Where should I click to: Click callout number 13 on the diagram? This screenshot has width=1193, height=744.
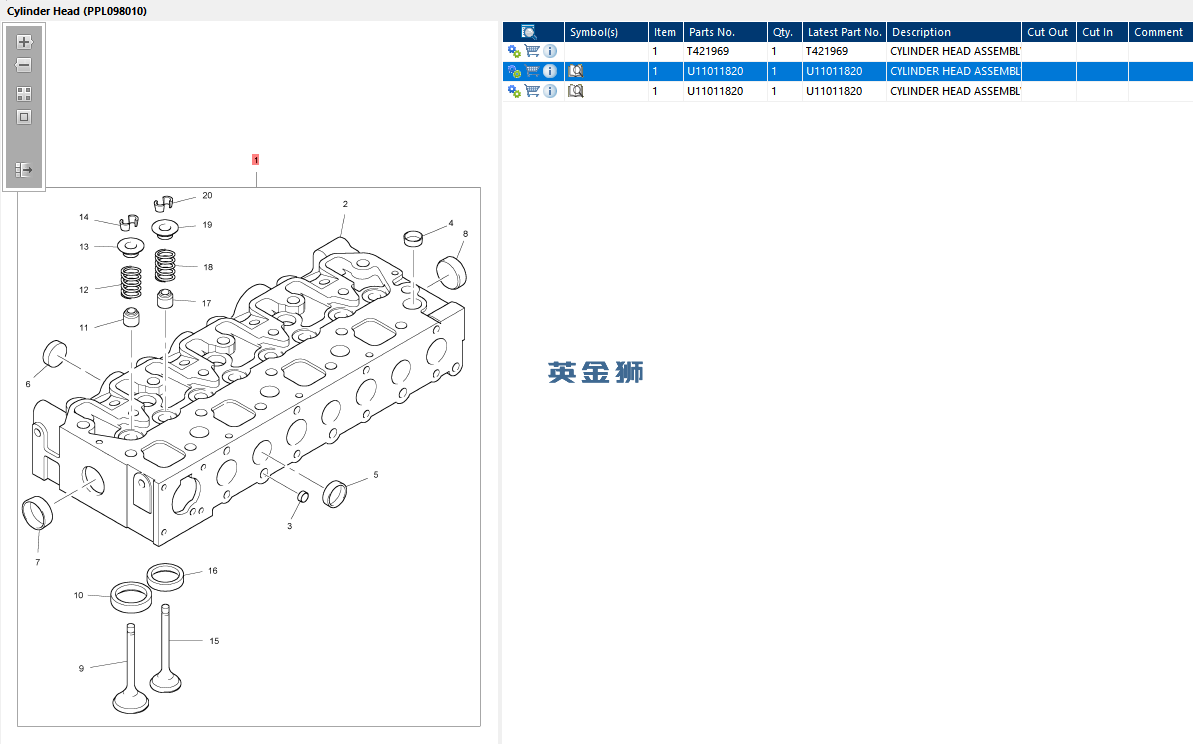(84, 246)
